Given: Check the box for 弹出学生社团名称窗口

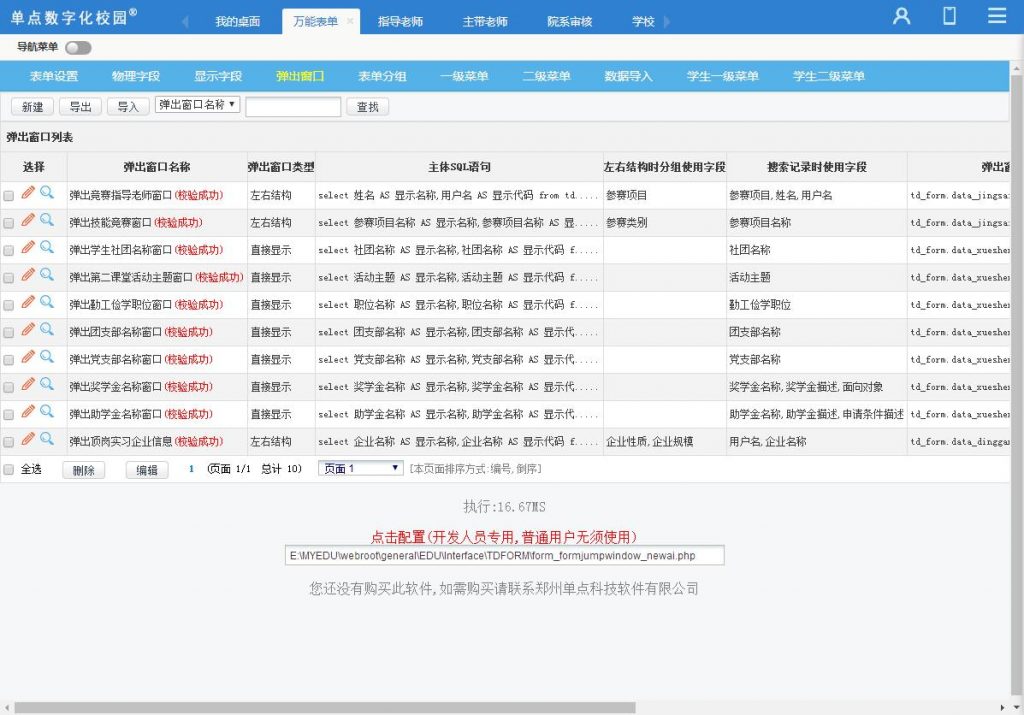Looking at the screenshot, I should pos(8,251).
